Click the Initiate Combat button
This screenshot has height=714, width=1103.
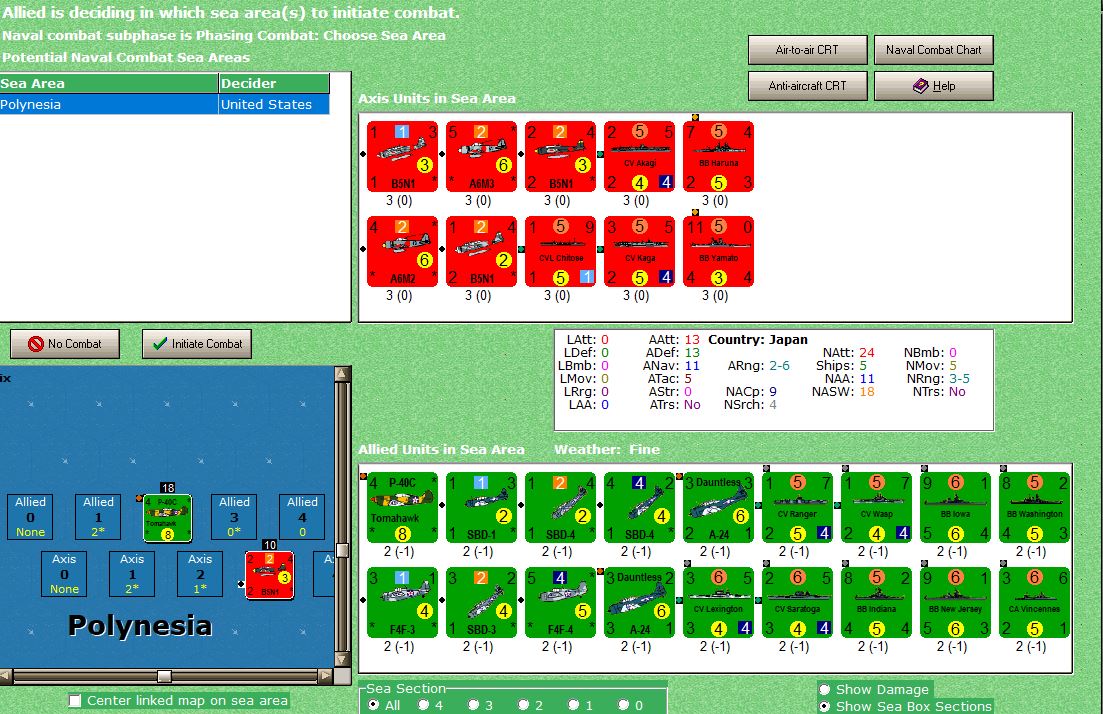coord(197,344)
